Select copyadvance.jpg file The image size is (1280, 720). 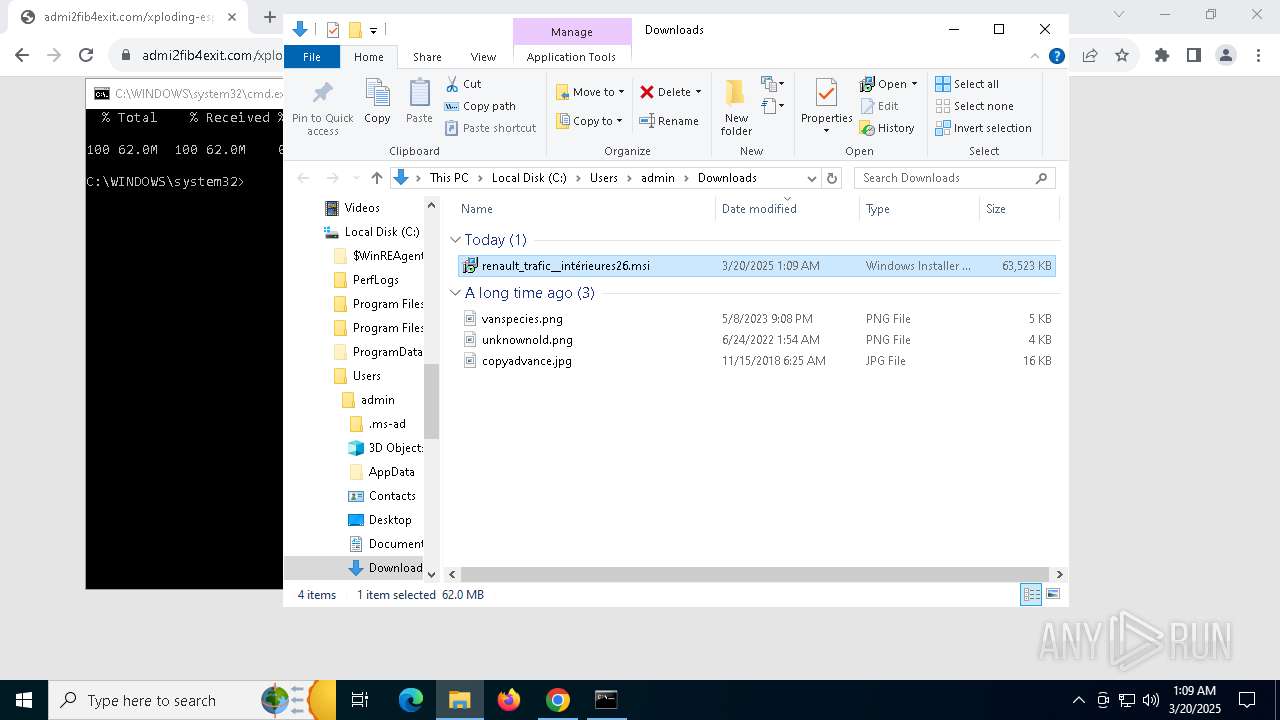click(757, 361)
